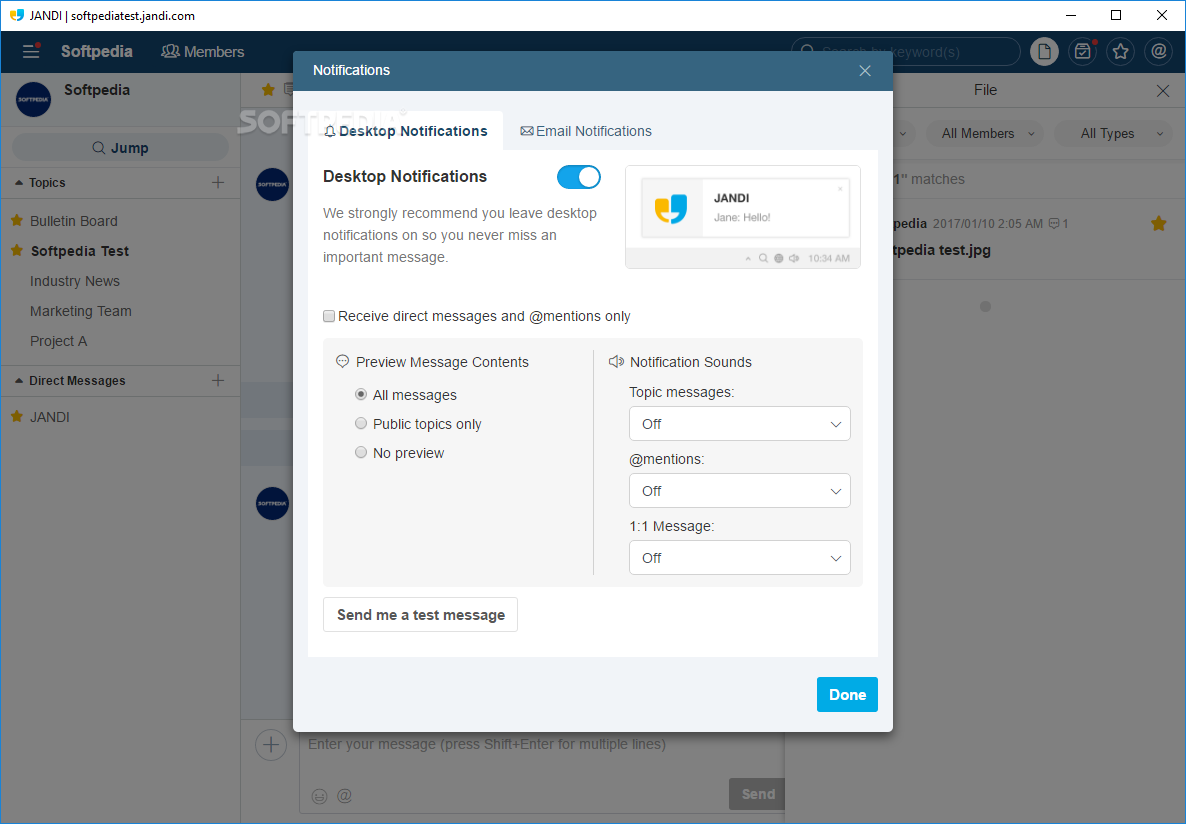This screenshot has height=824, width=1186.
Task: Open the Files icon in the header
Action: pyautogui.click(x=1044, y=51)
